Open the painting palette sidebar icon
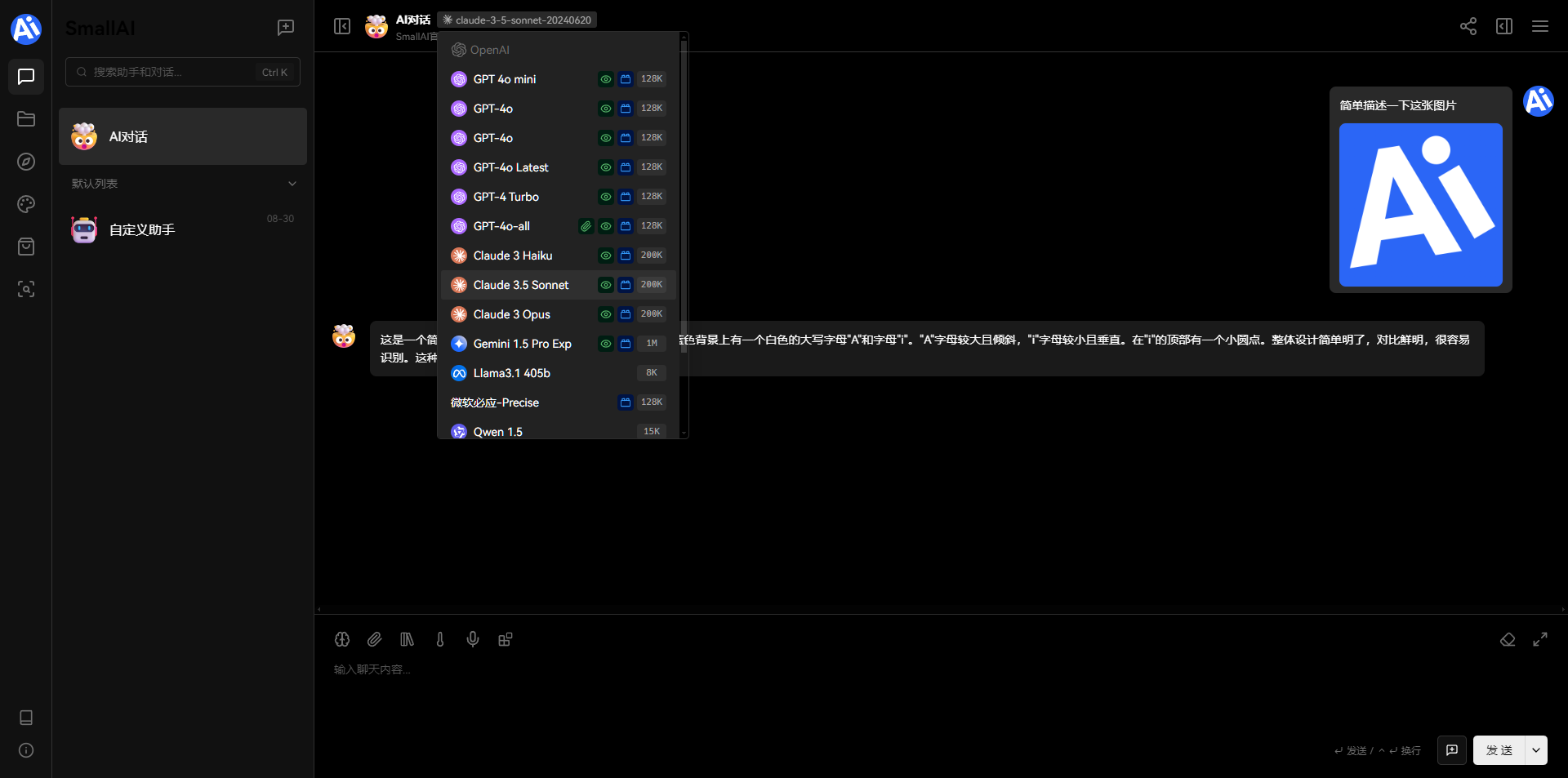 click(x=26, y=204)
